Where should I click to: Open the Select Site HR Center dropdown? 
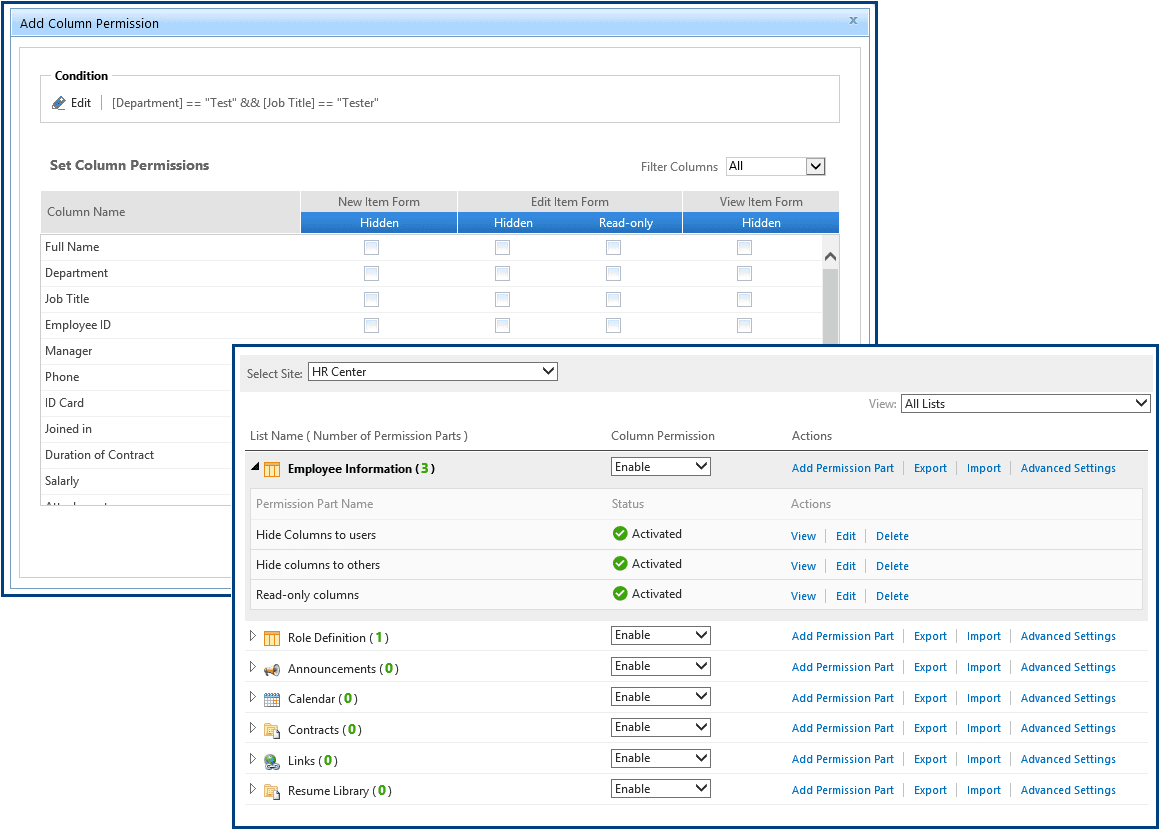pos(433,372)
